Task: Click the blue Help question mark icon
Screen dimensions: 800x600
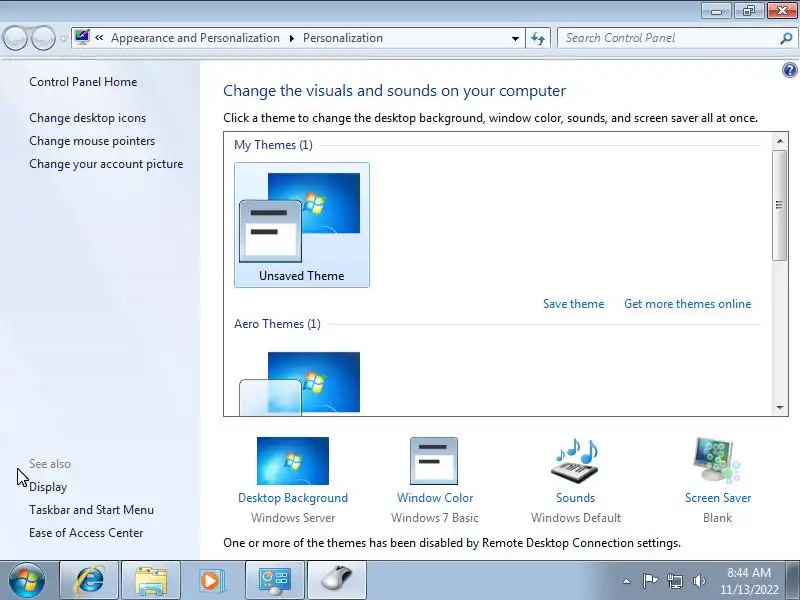Action: (x=789, y=70)
